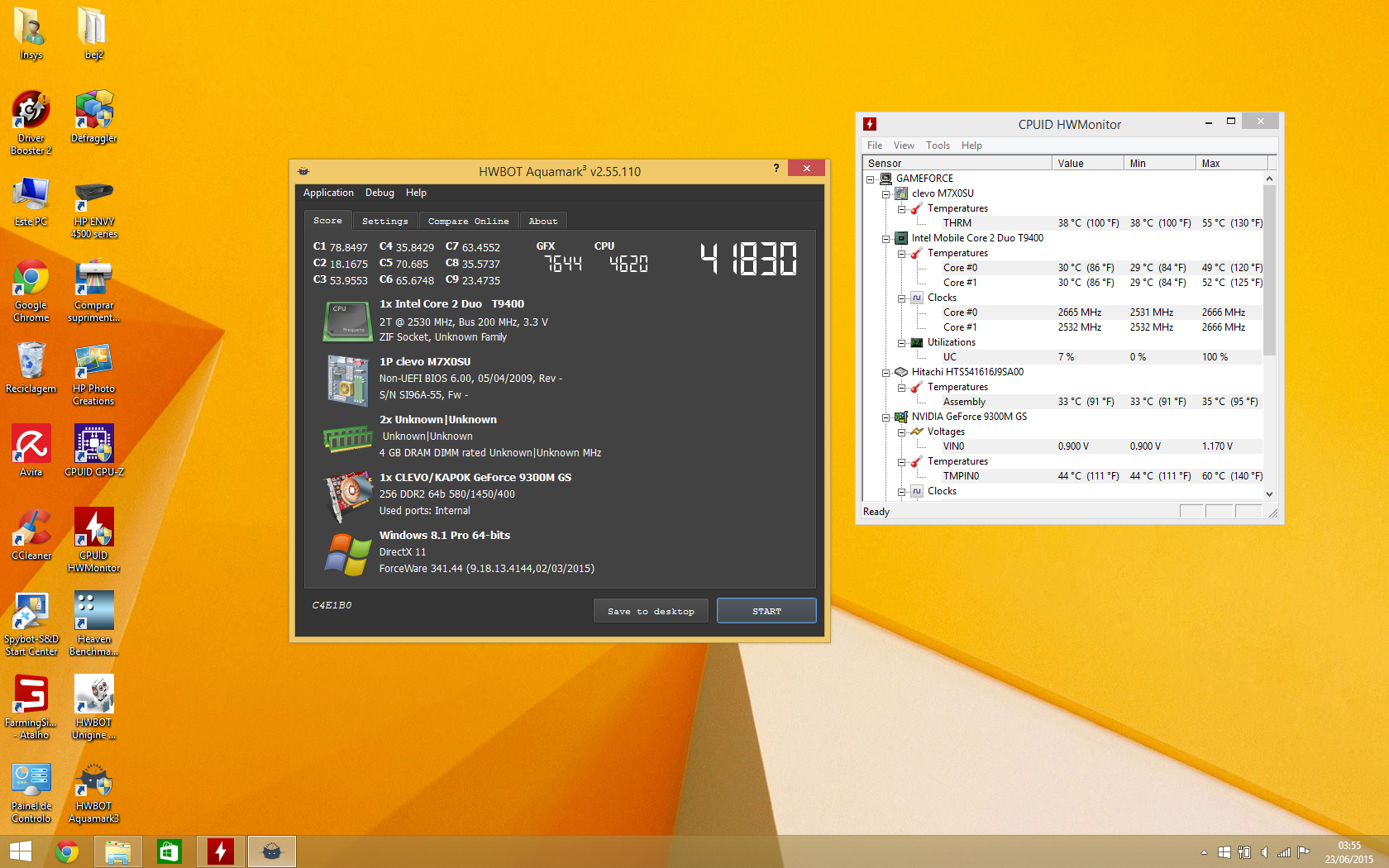Image resolution: width=1389 pixels, height=868 pixels.
Task: Switch to HWMonitor taskbar button
Action: point(221,851)
